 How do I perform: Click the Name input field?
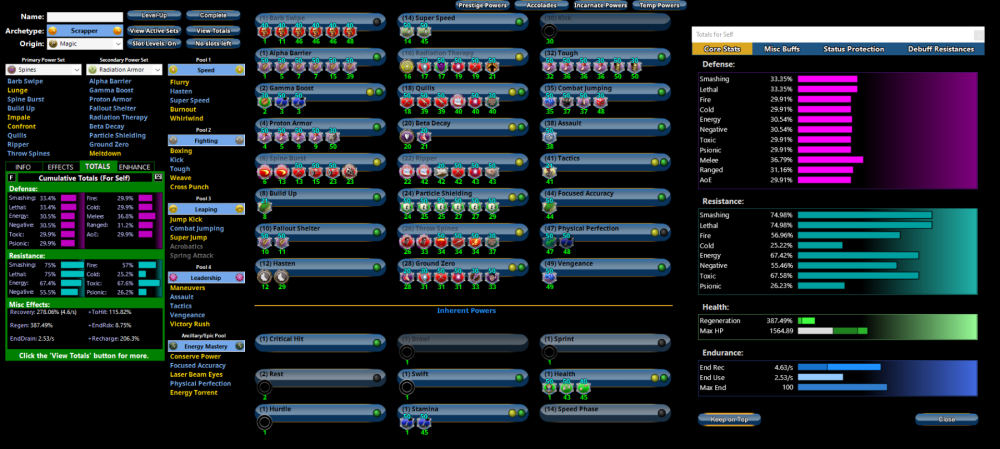click(x=84, y=17)
